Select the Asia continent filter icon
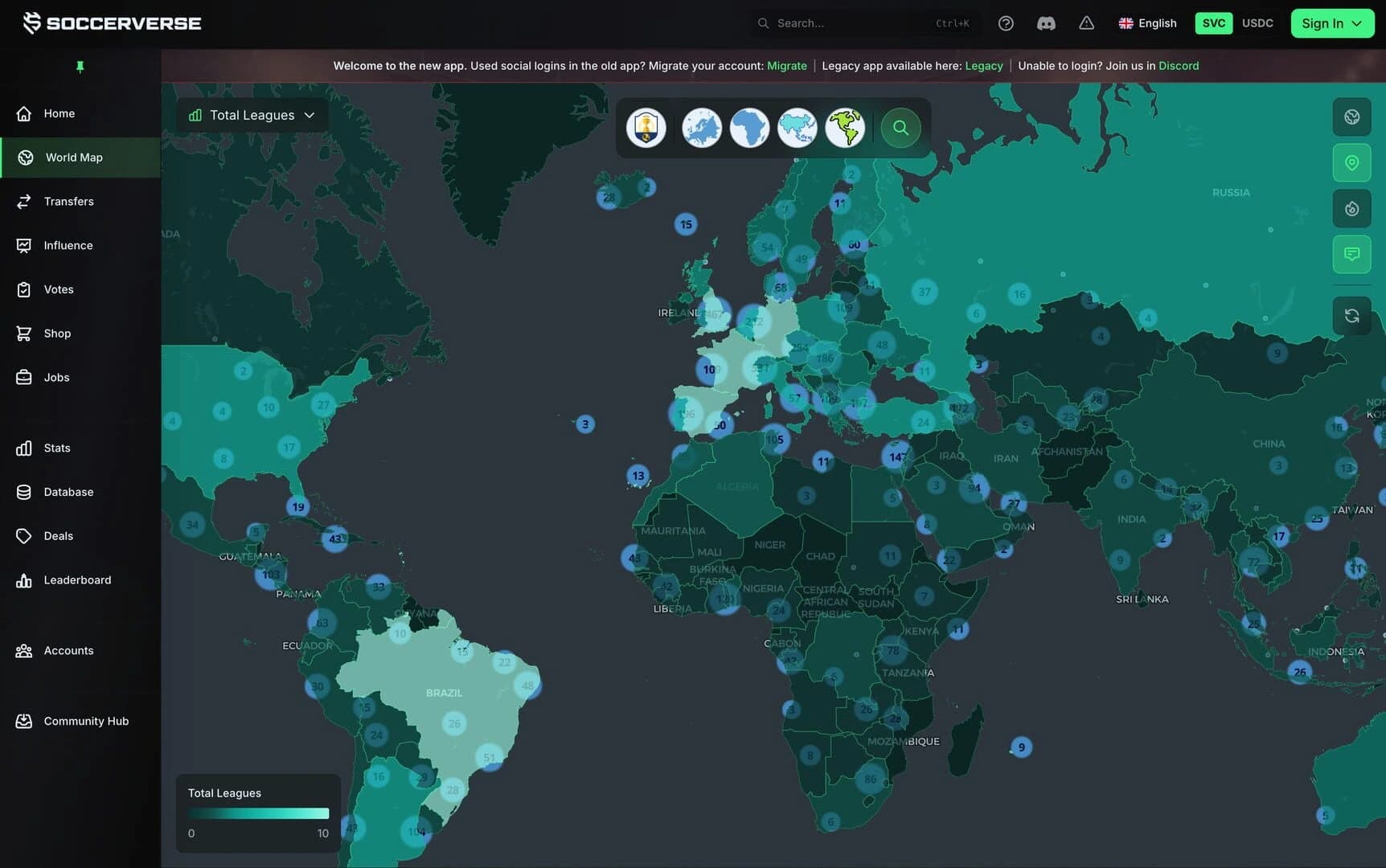1386x868 pixels. tap(798, 128)
